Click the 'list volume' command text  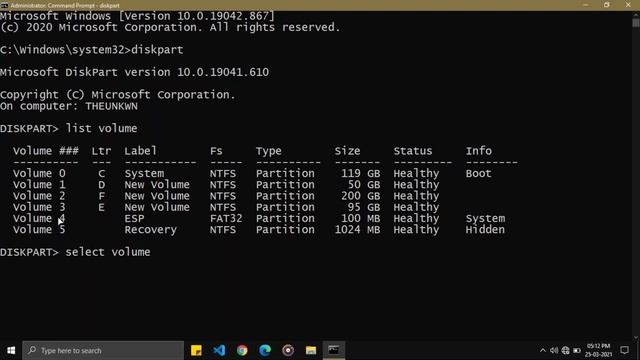pos(101,129)
